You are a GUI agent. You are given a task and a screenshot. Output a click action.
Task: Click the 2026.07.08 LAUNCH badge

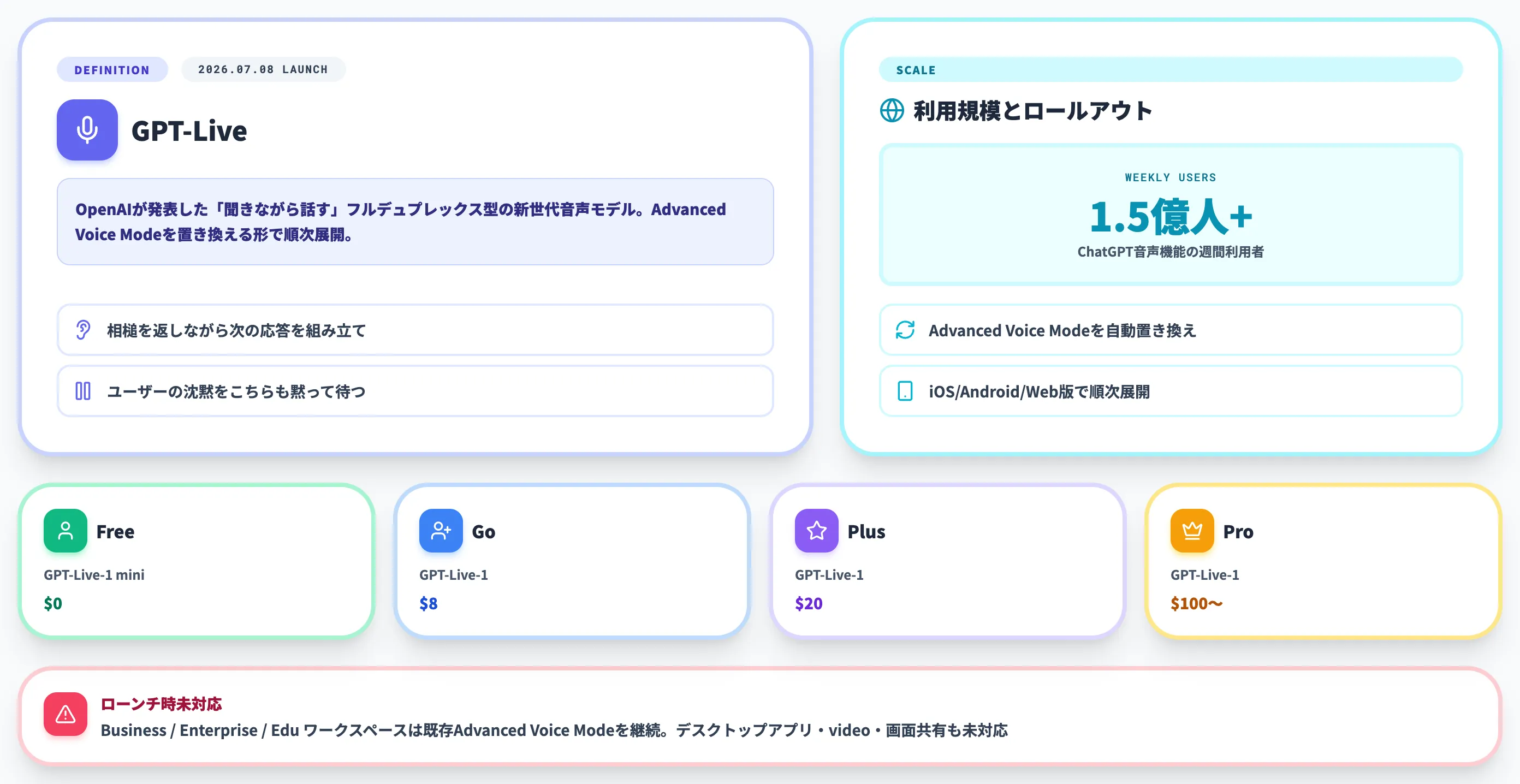pyautogui.click(x=263, y=70)
